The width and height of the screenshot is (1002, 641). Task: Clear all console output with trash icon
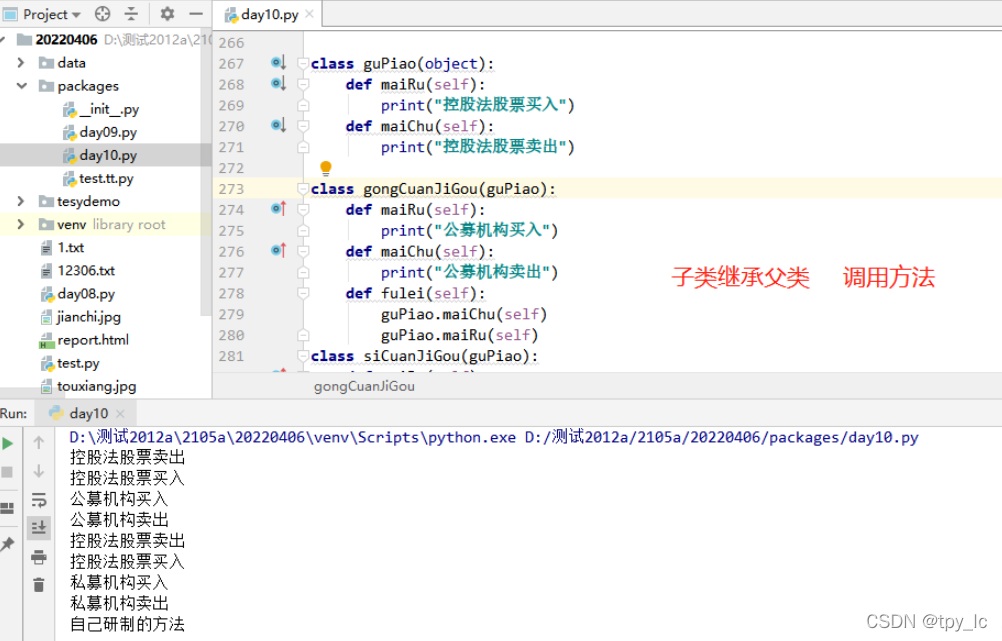tap(38, 585)
